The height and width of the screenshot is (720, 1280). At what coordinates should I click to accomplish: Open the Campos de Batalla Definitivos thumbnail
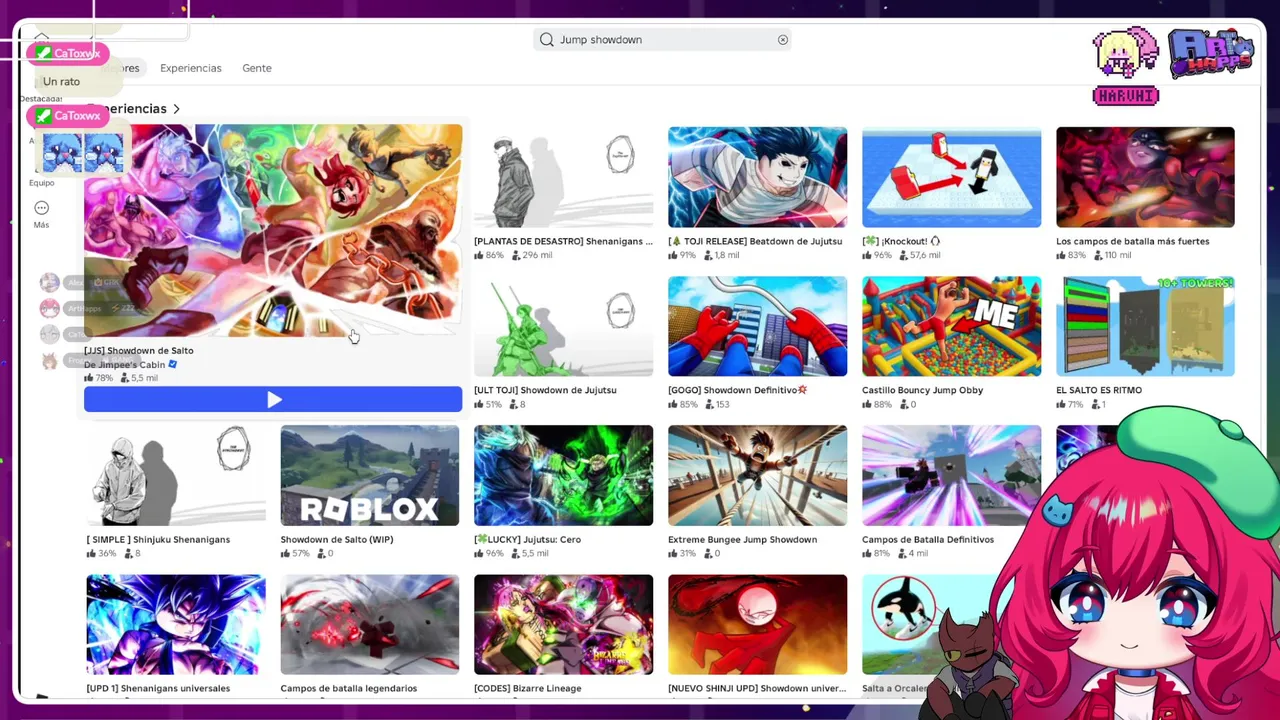951,475
